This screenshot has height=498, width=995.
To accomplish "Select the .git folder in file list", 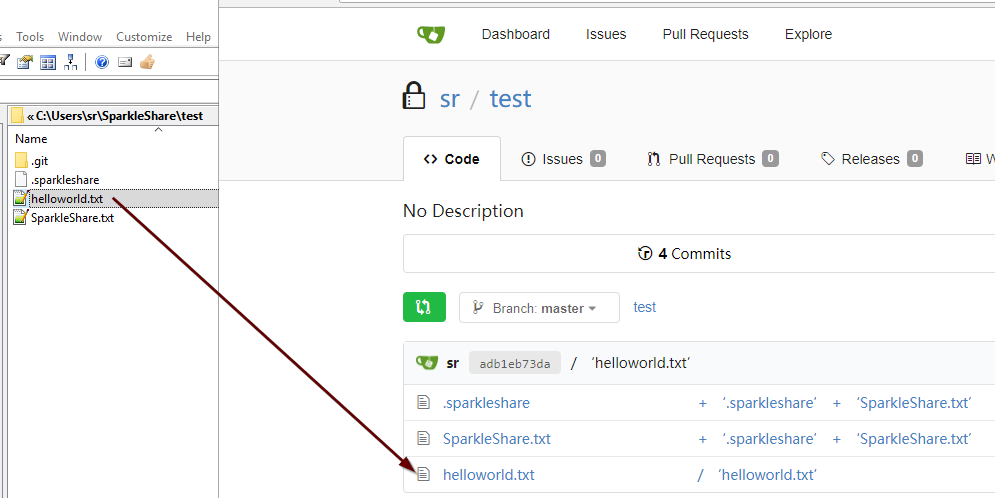I will coord(39,161).
